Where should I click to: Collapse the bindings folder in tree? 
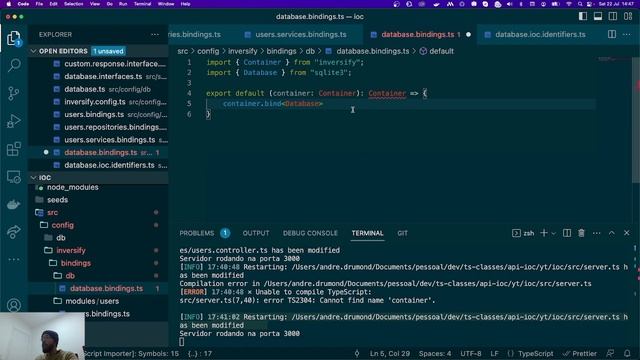point(76,263)
